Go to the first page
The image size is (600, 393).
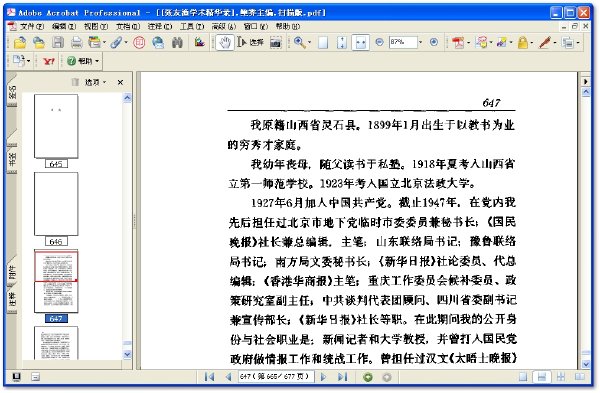(x=209, y=377)
